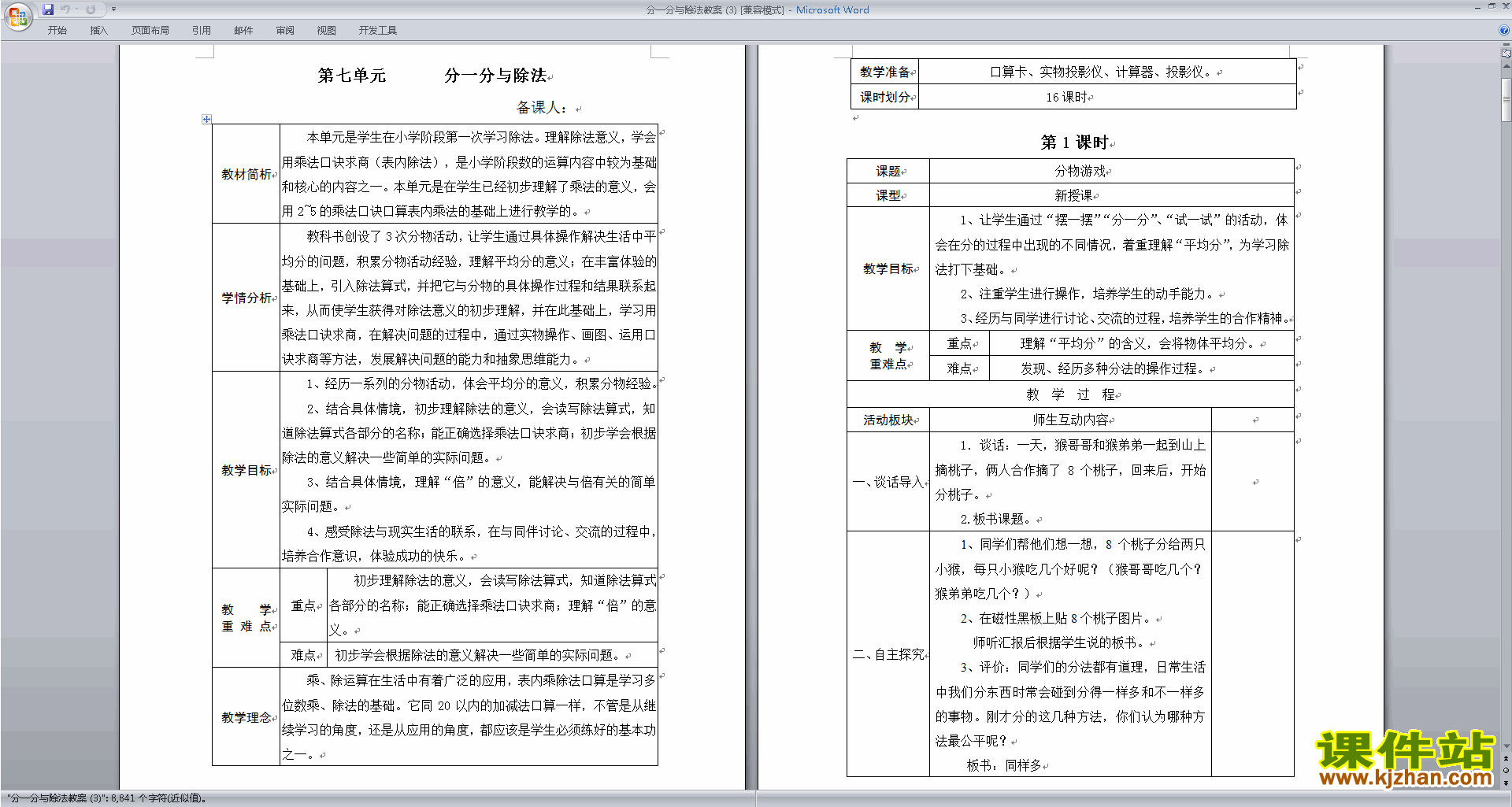The image size is (1512, 807).
Task: Save the document using the floppy icon
Action: tap(48, 9)
